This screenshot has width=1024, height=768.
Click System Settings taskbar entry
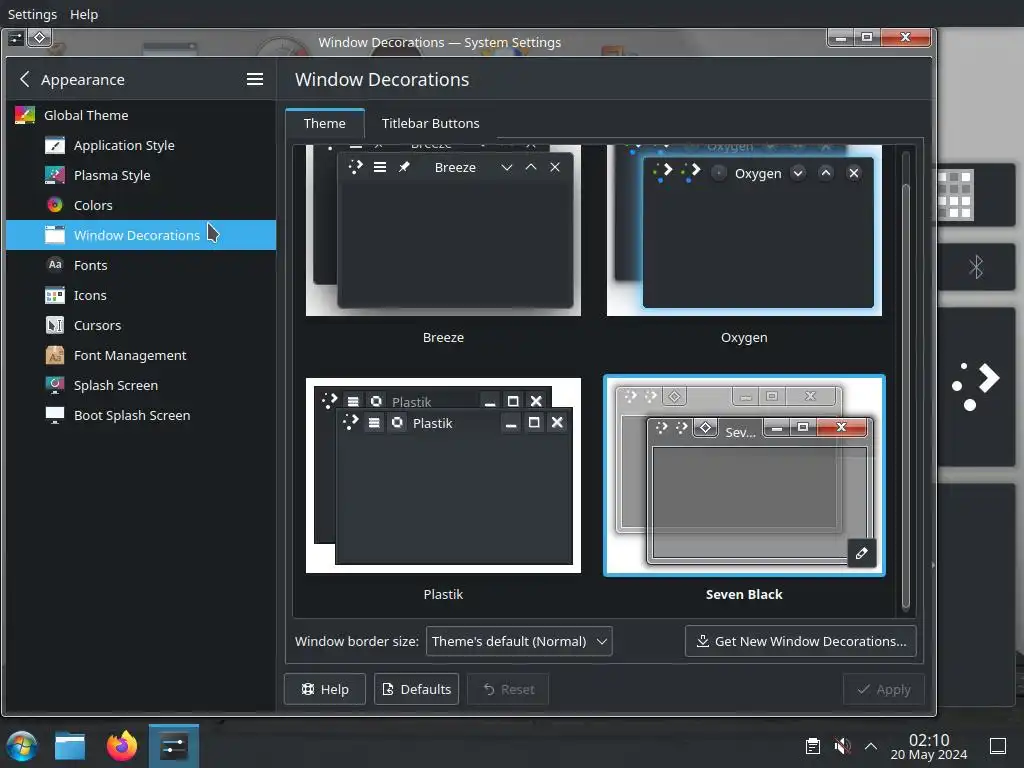pyautogui.click(x=174, y=746)
